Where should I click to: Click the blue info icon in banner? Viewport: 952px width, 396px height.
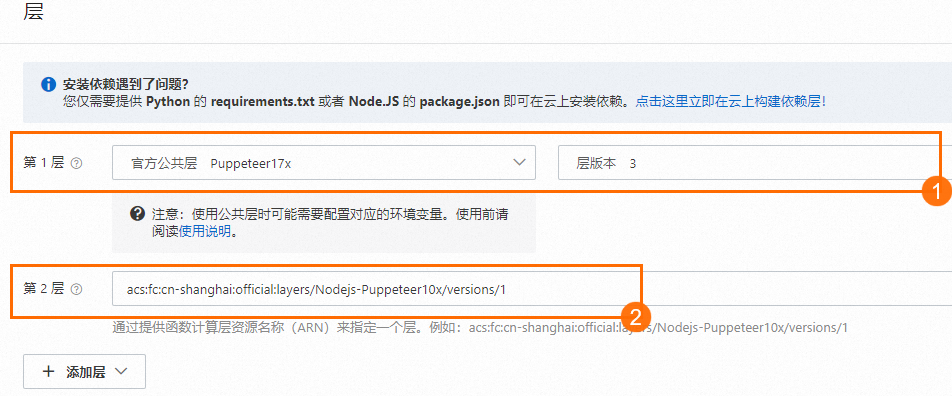point(49,84)
